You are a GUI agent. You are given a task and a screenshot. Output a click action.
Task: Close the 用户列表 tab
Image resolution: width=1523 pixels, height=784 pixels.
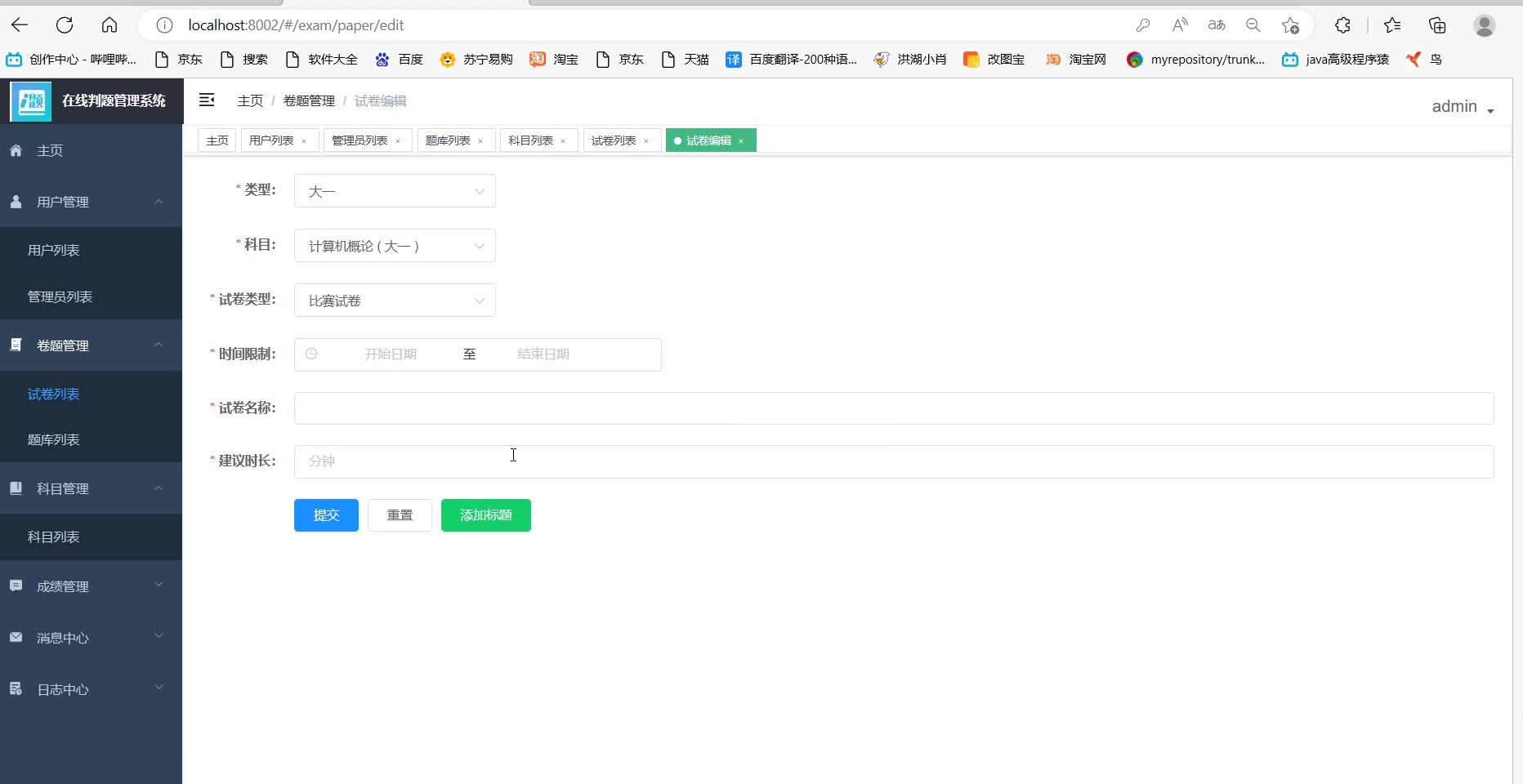point(304,141)
